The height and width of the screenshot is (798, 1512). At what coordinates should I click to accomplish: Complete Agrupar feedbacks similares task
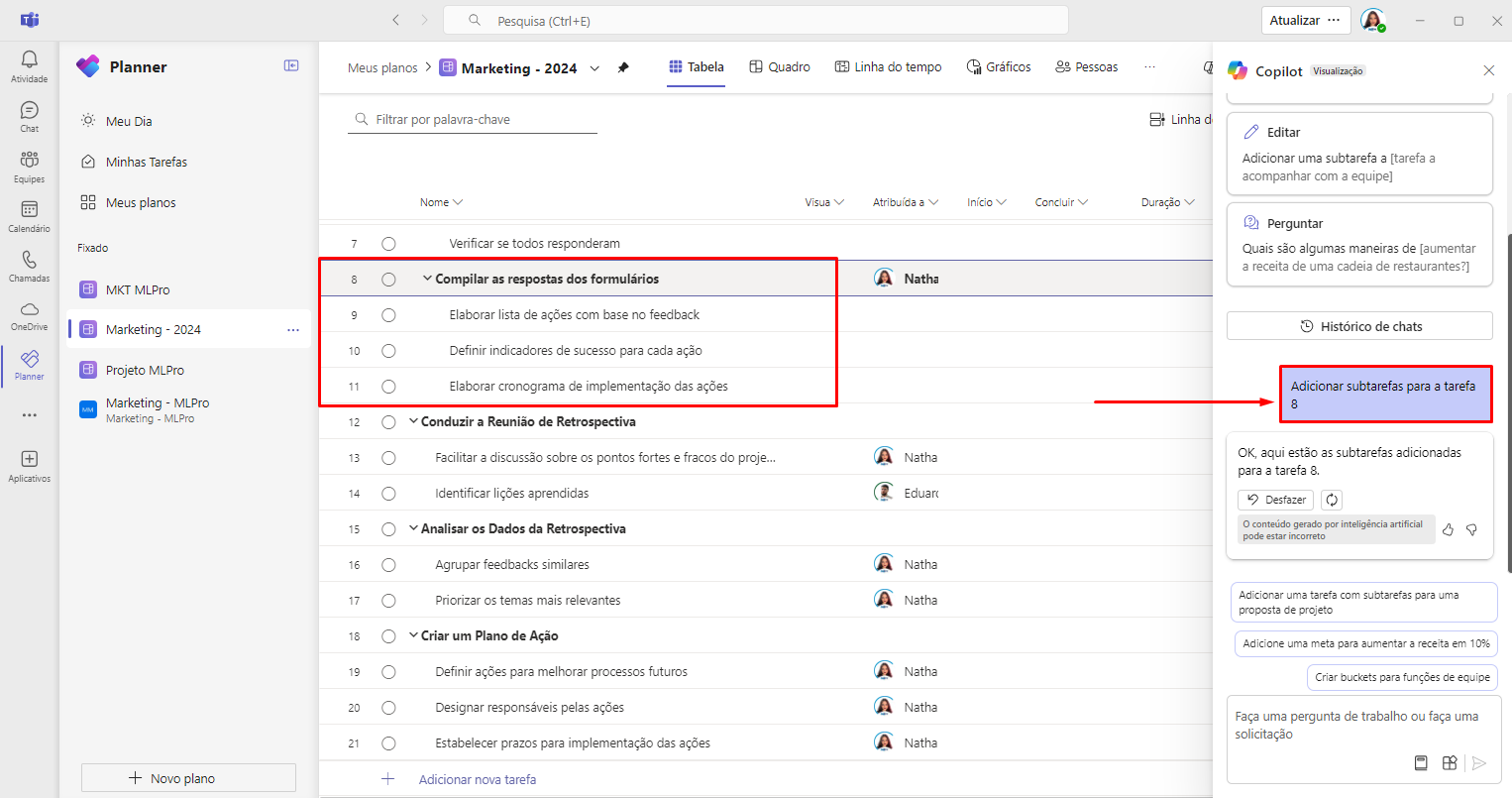click(388, 565)
